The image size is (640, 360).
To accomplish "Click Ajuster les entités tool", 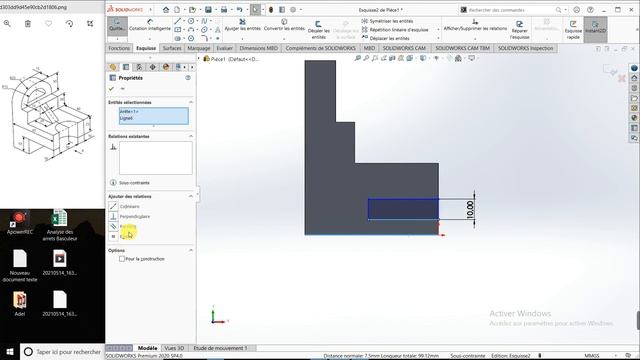I will click(242, 25).
